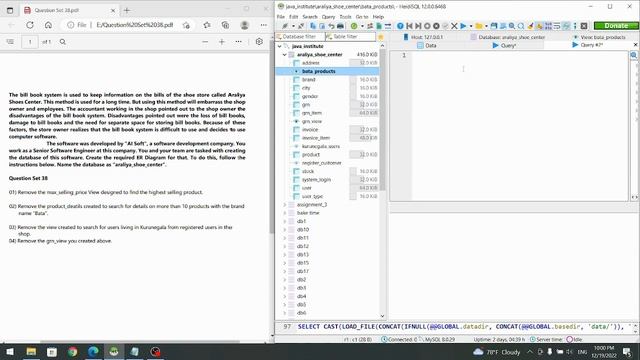Screen dimensions: 640x360
Task: Switch to the Query* tab
Action: (x=504, y=46)
